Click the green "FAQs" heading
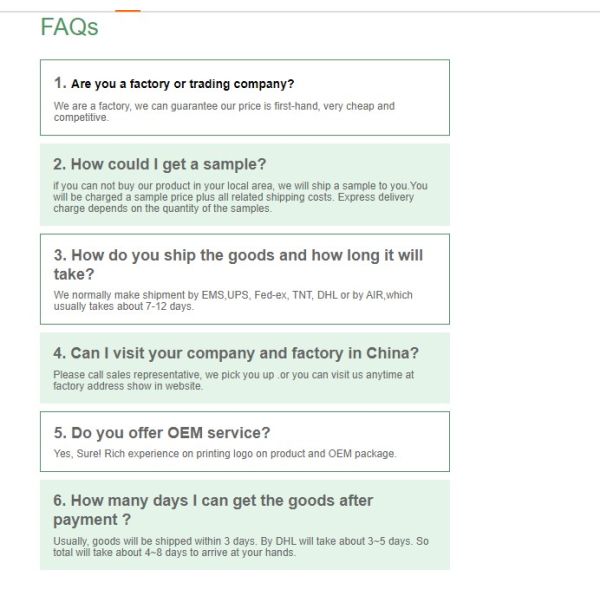Screen dimensions: 600x600 click(70, 27)
